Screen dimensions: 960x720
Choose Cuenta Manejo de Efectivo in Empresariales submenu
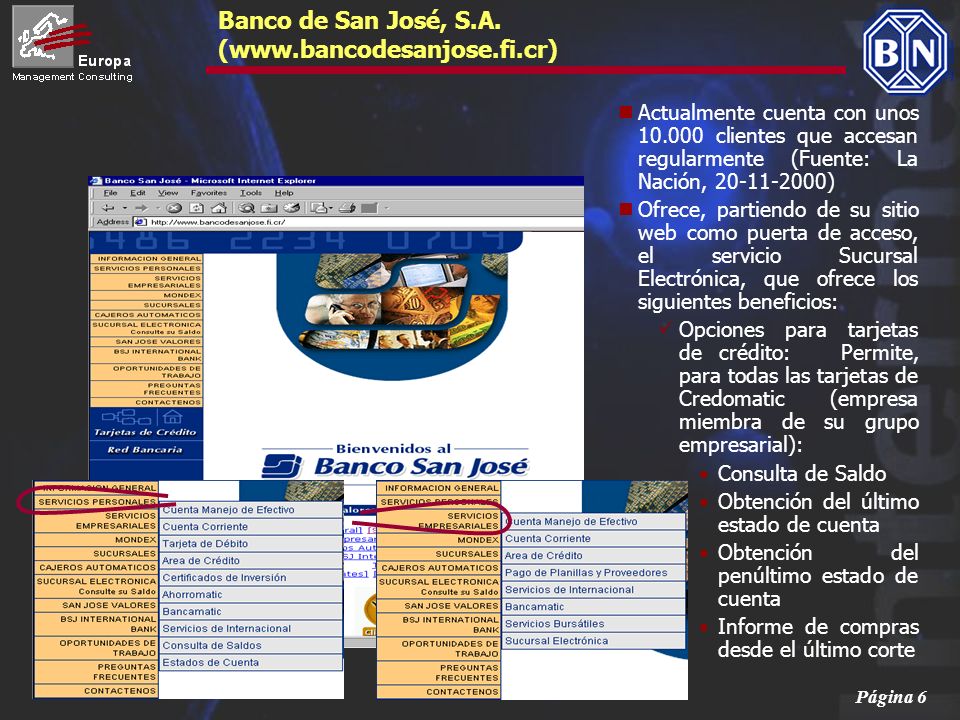pos(594,522)
